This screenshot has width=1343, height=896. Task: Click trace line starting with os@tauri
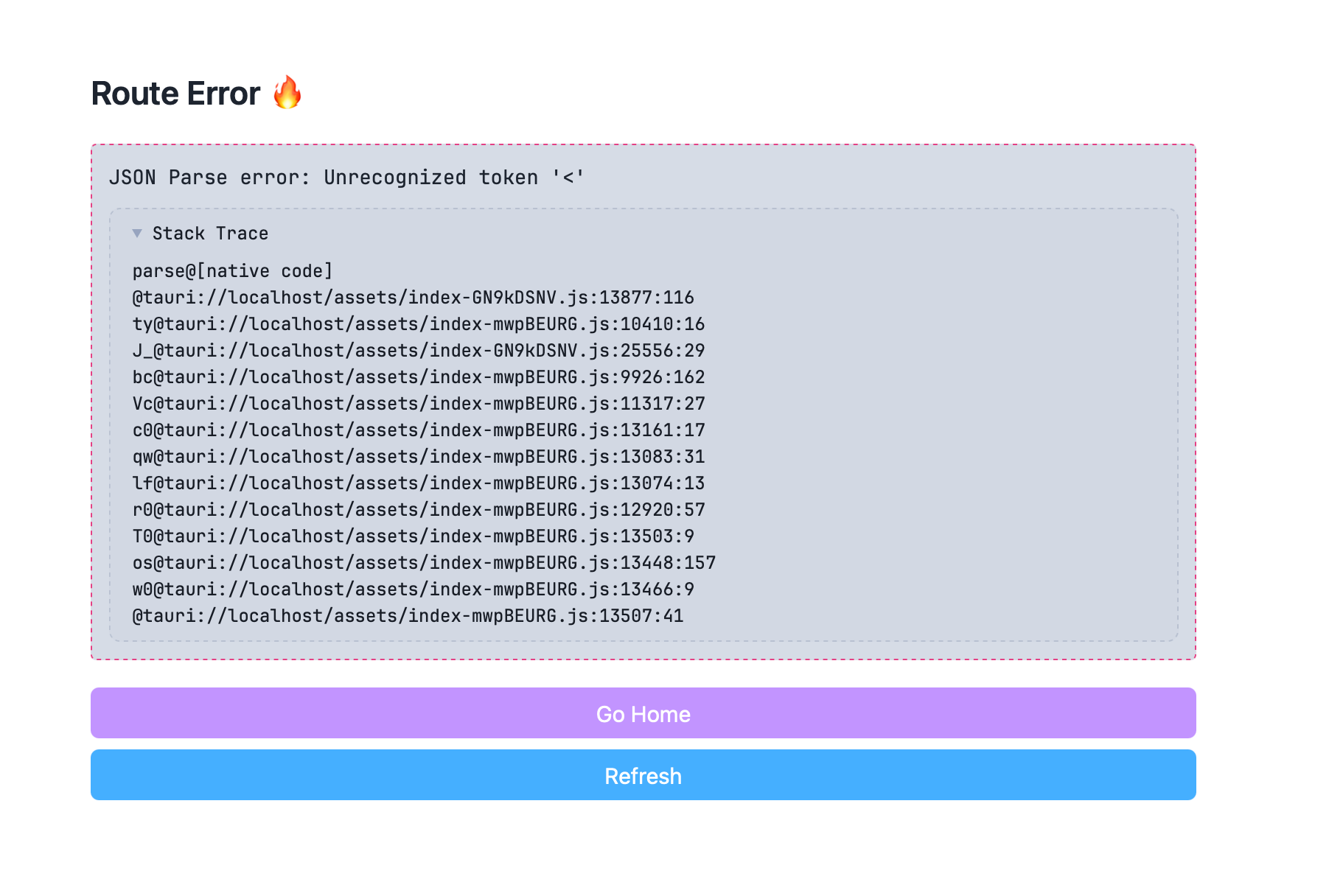point(424,563)
